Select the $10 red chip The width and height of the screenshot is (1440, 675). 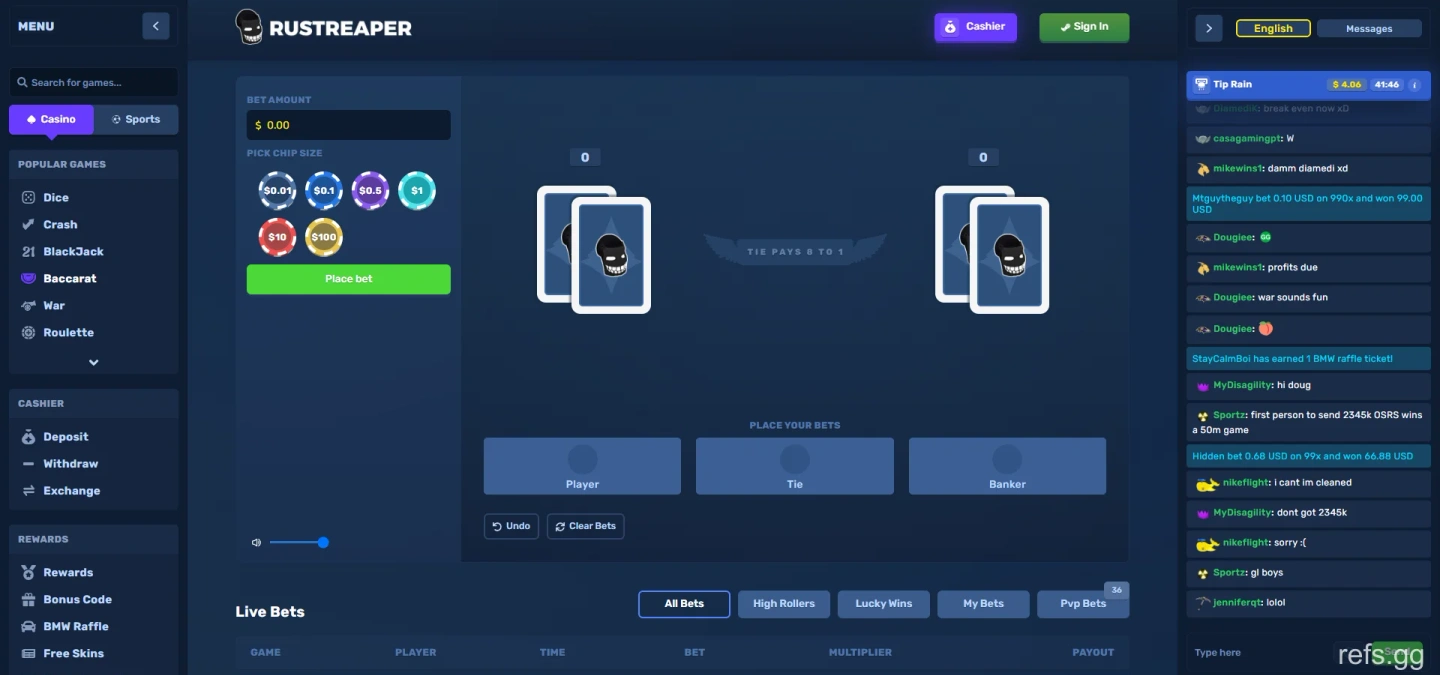[278, 237]
